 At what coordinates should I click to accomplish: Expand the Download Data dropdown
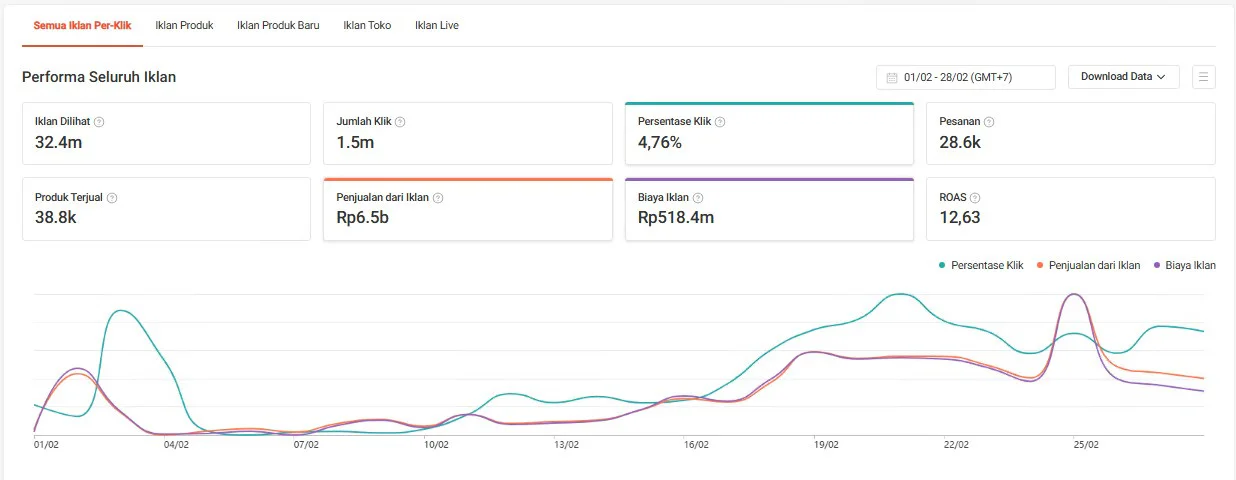[1124, 77]
